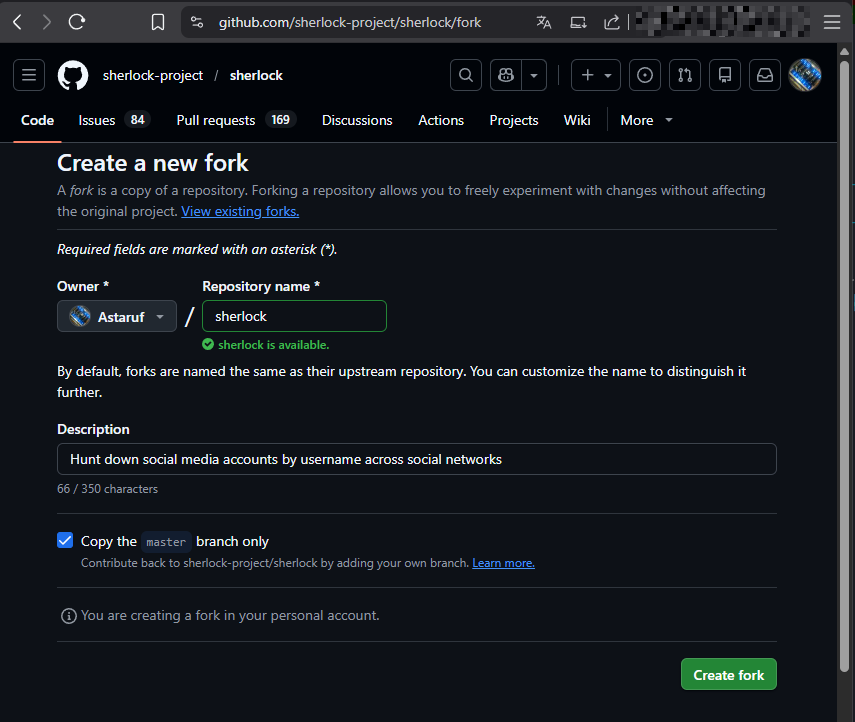The image size is (855, 722).
Task: Open the Create new plus dropdown
Action: pos(595,75)
